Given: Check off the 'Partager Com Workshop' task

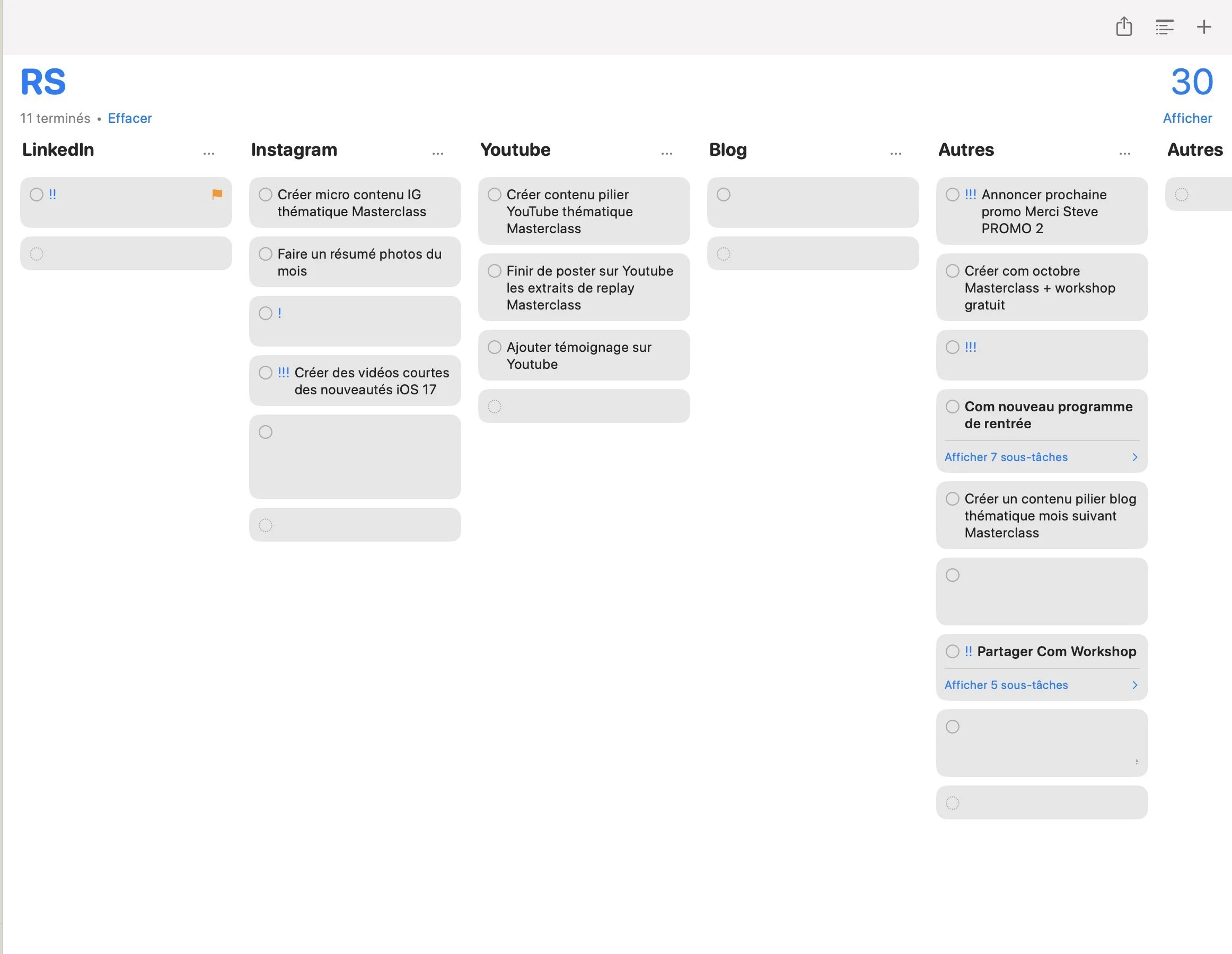Looking at the screenshot, I should (953, 651).
